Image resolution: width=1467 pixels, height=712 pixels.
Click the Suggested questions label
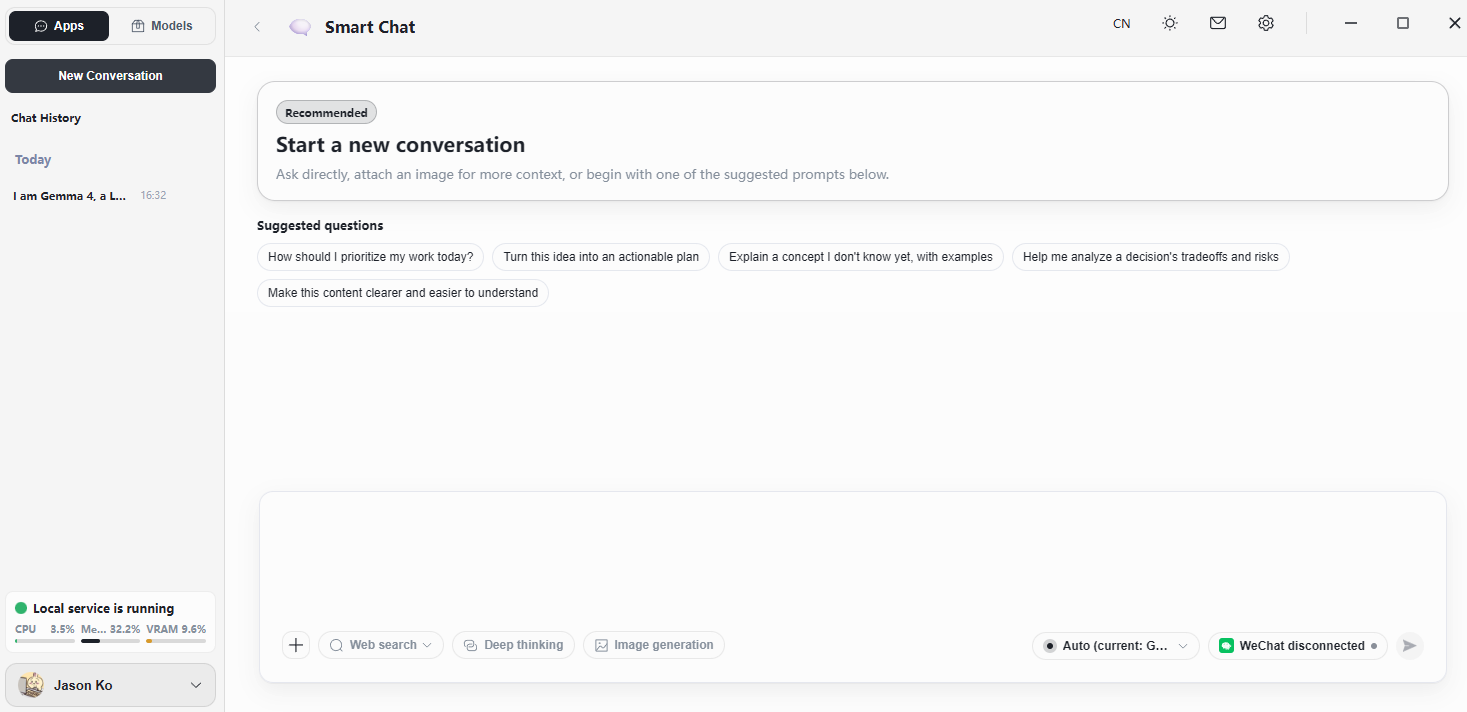tap(320, 226)
